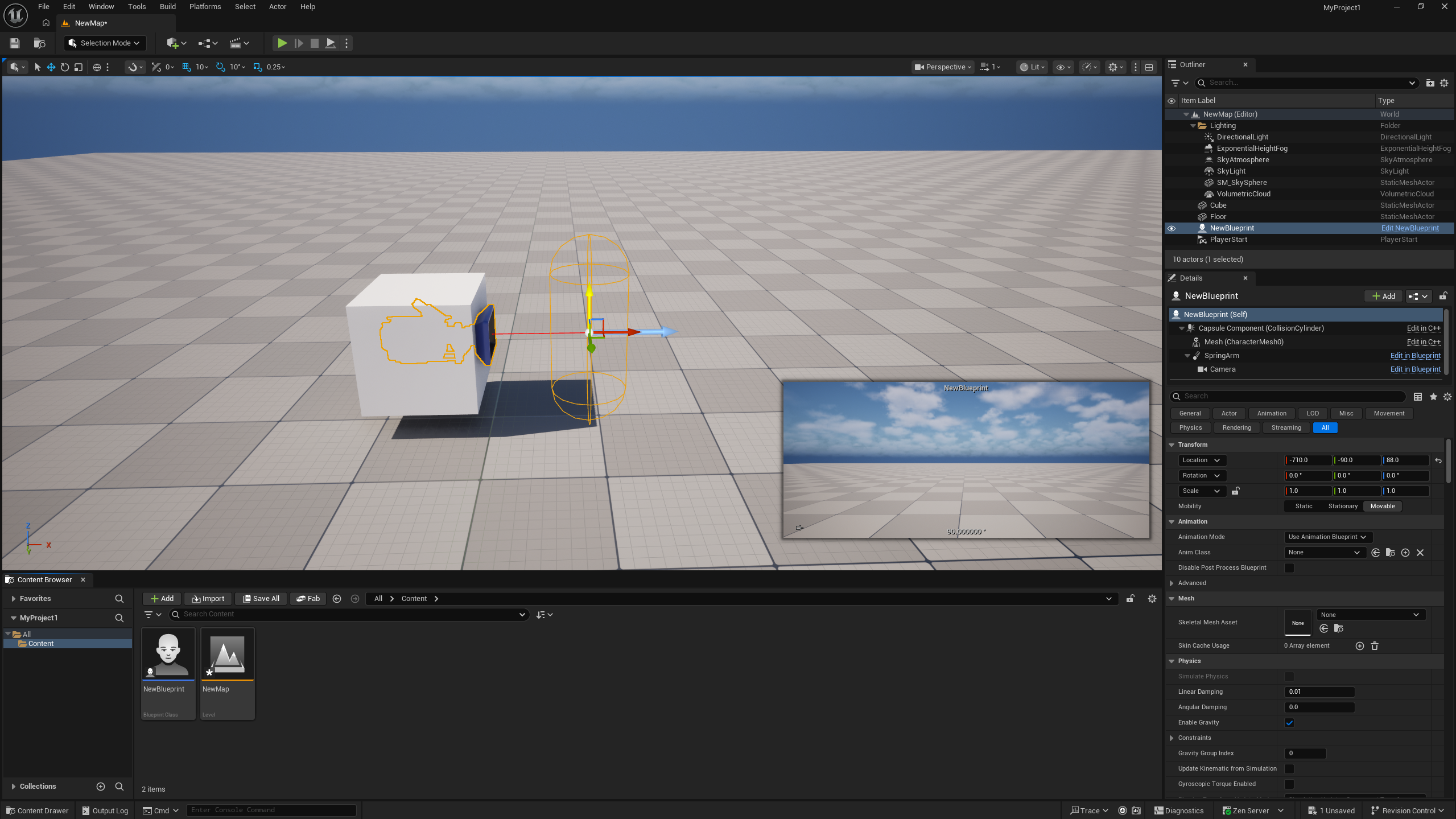Open the NewMap level thumbnail

click(228, 655)
